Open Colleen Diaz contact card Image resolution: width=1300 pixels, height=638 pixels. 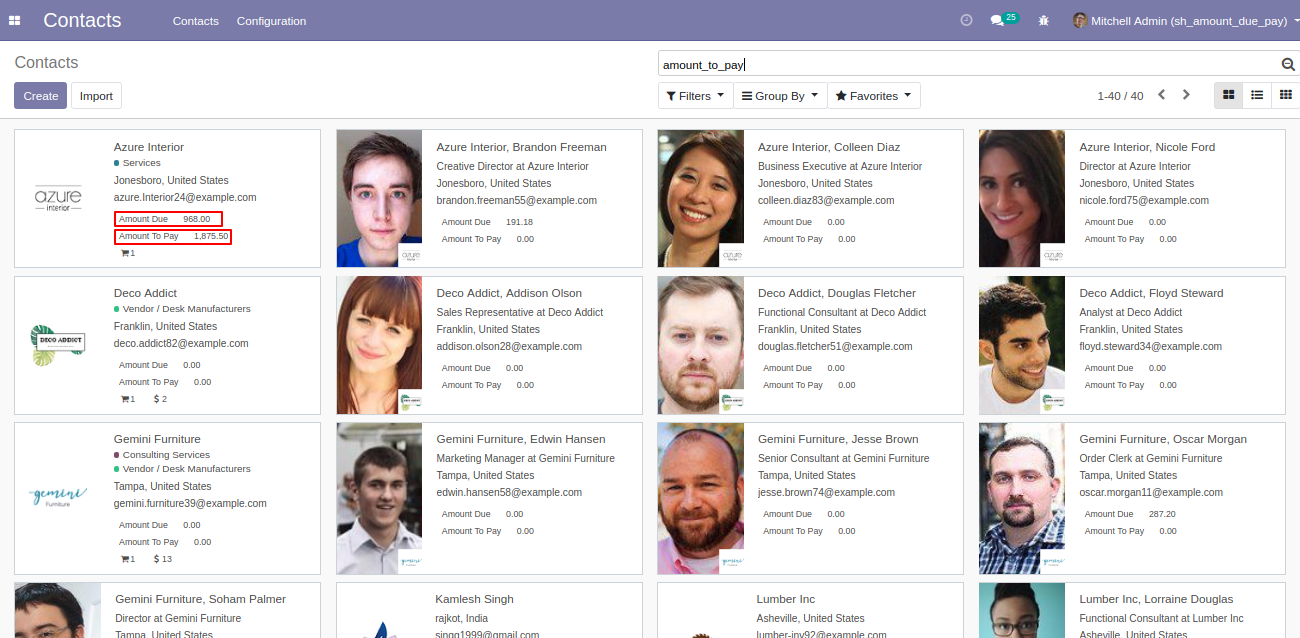pos(810,198)
